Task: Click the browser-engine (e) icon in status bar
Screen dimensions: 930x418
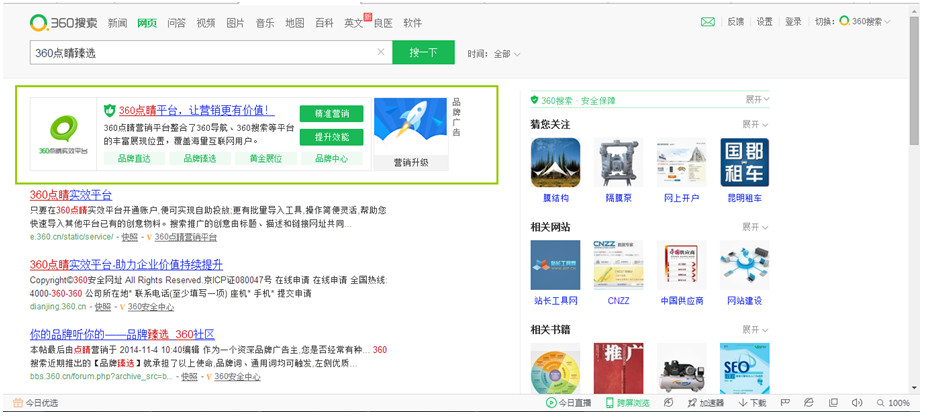Action: coord(808,403)
